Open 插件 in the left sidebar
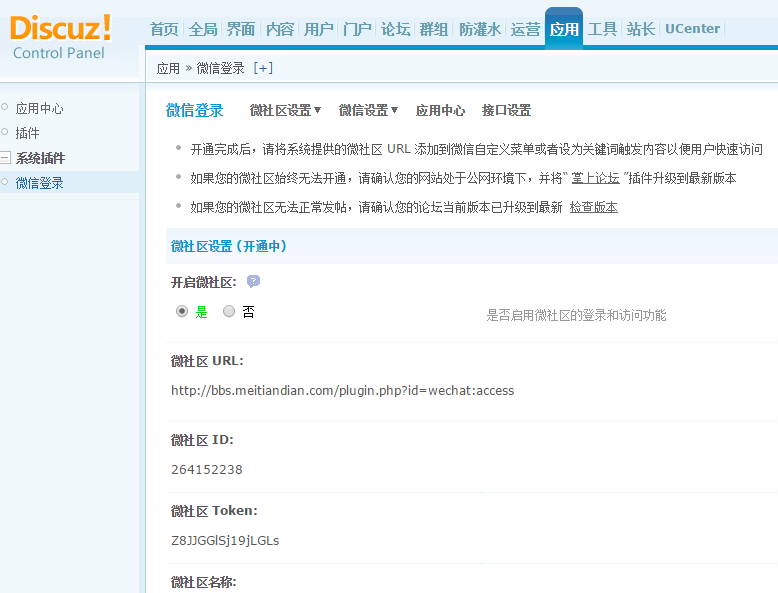Screen dimensions: 778x593 (x=27, y=133)
